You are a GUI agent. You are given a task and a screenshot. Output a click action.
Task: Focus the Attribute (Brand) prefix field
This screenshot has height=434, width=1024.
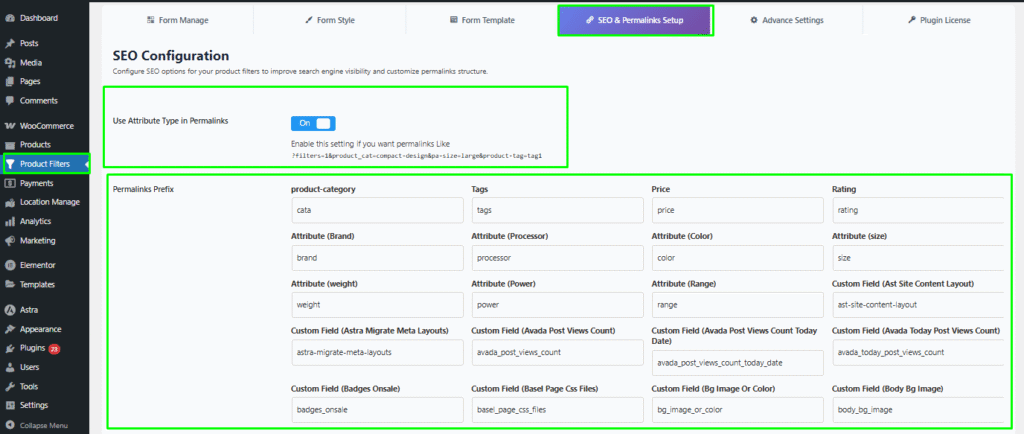378,257
